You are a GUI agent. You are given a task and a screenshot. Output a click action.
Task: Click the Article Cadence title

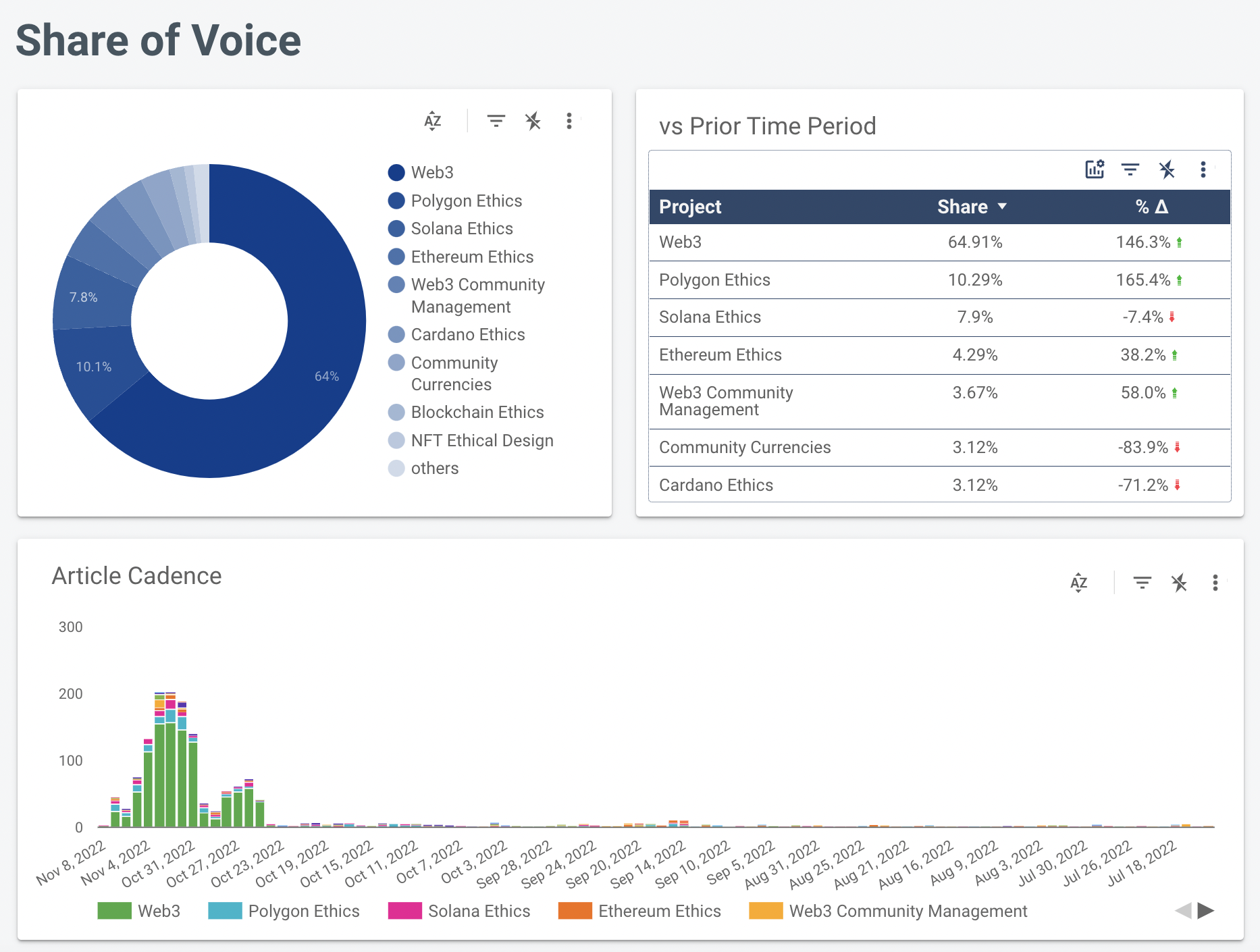click(137, 576)
